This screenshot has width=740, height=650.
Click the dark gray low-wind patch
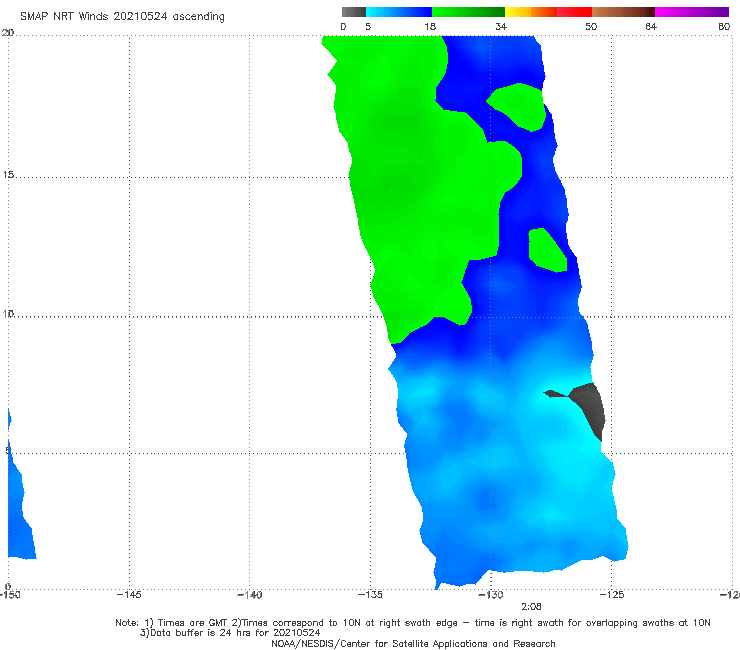pyautogui.click(x=590, y=406)
